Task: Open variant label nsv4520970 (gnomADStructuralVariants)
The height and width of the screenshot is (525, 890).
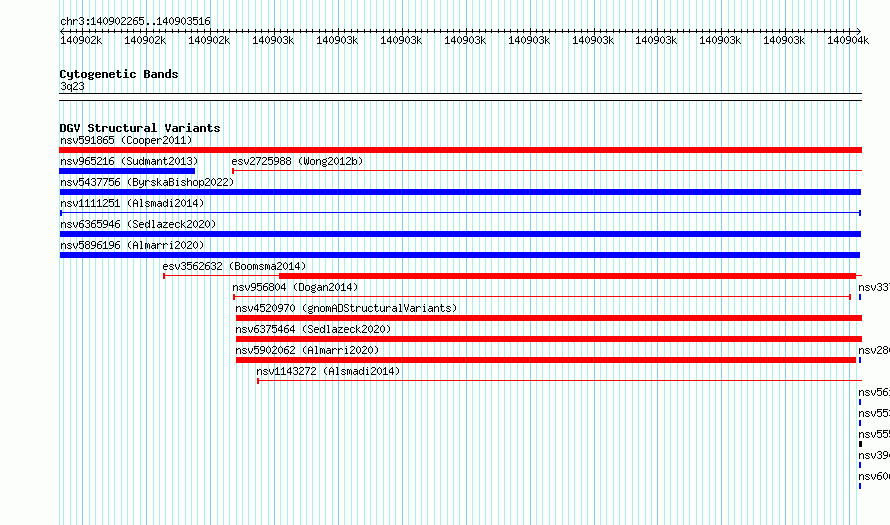Action: coord(346,308)
